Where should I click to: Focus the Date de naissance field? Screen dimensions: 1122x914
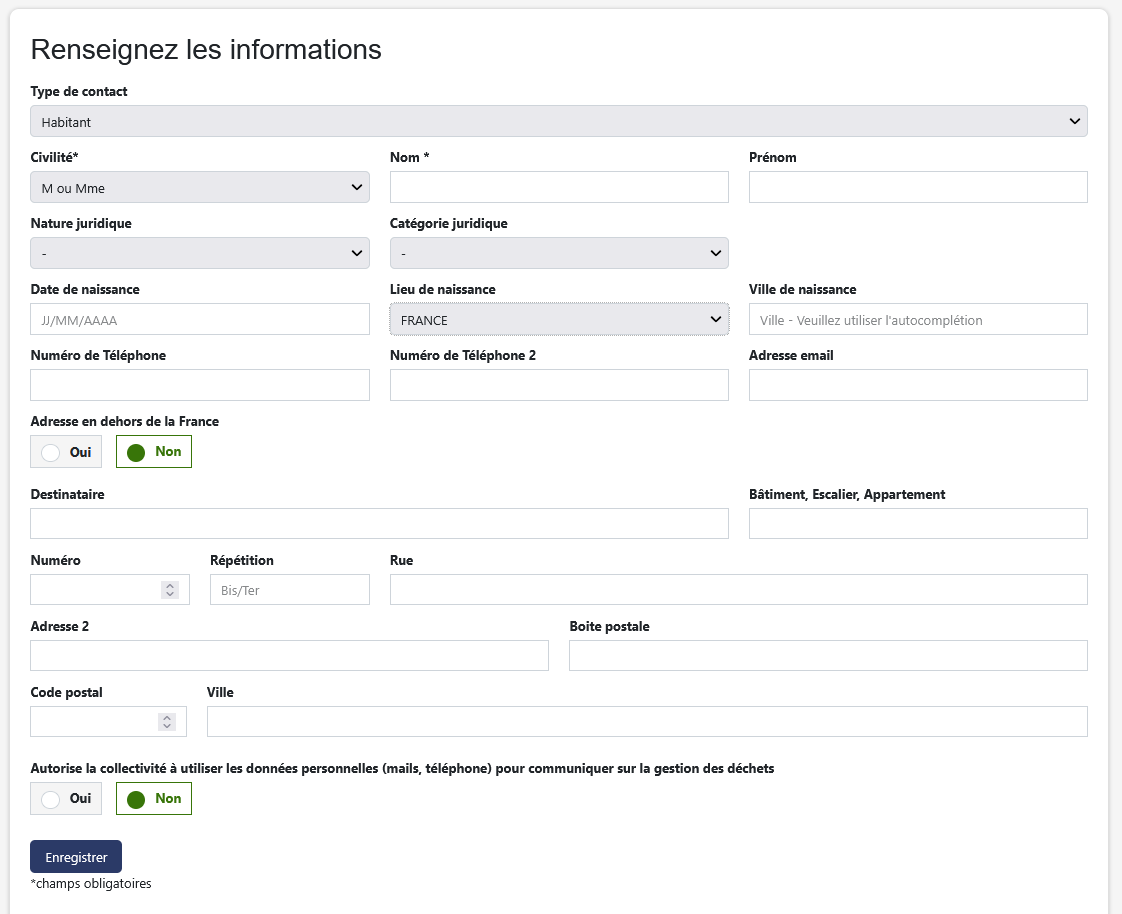tap(200, 319)
